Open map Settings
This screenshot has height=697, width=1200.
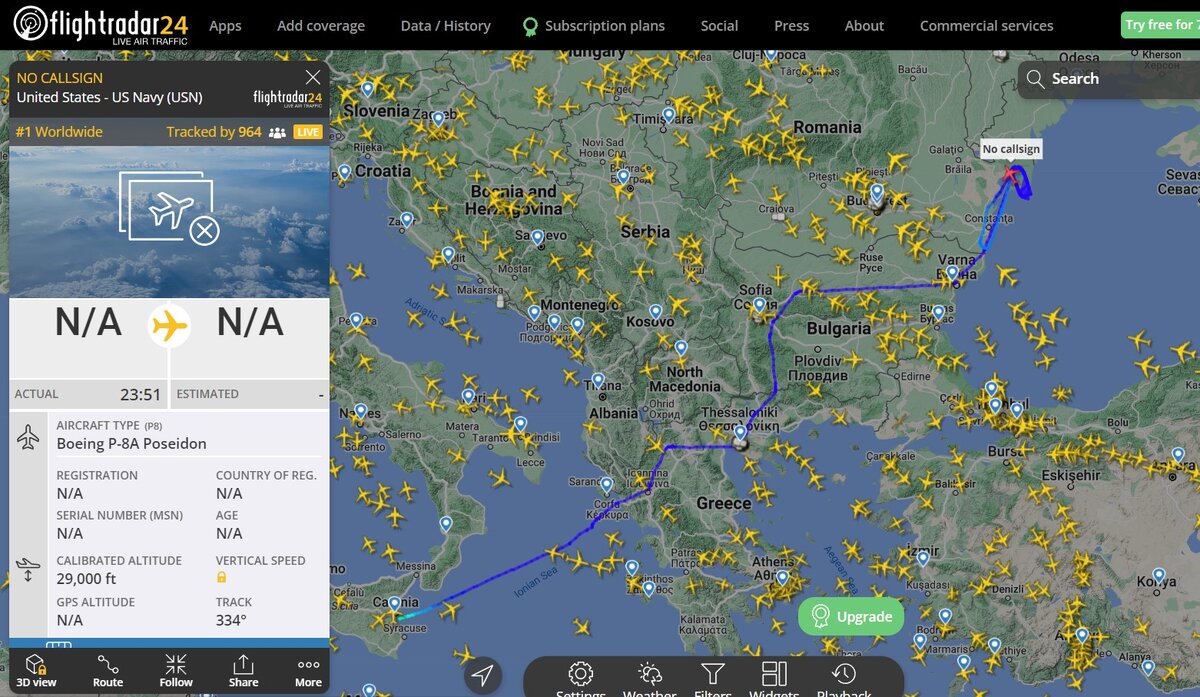coord(581,679)
